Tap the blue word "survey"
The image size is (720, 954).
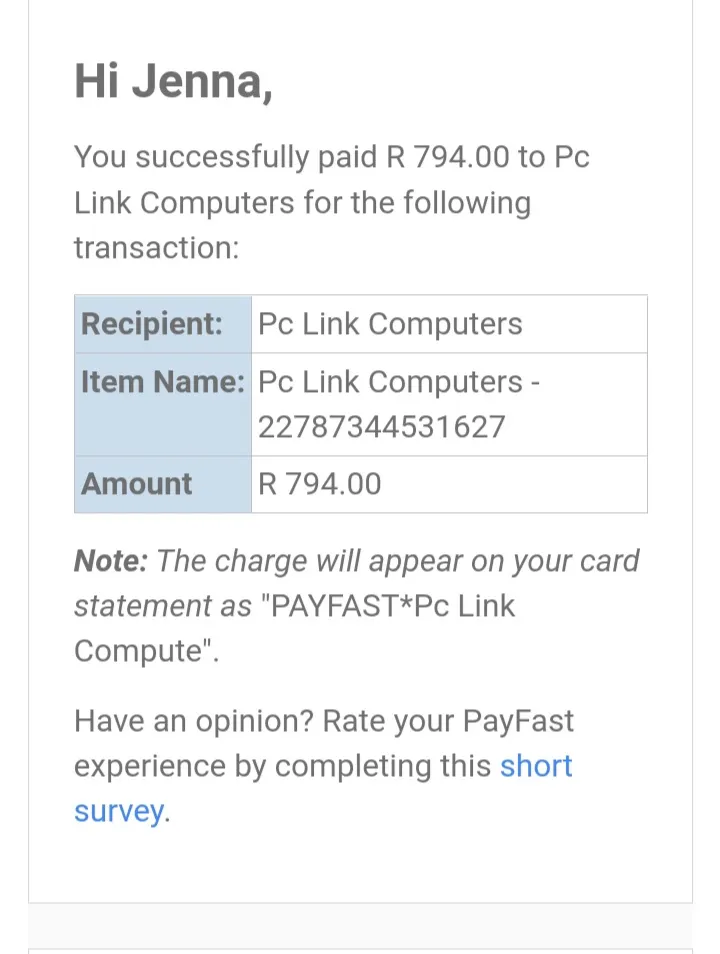pos(118,811)
